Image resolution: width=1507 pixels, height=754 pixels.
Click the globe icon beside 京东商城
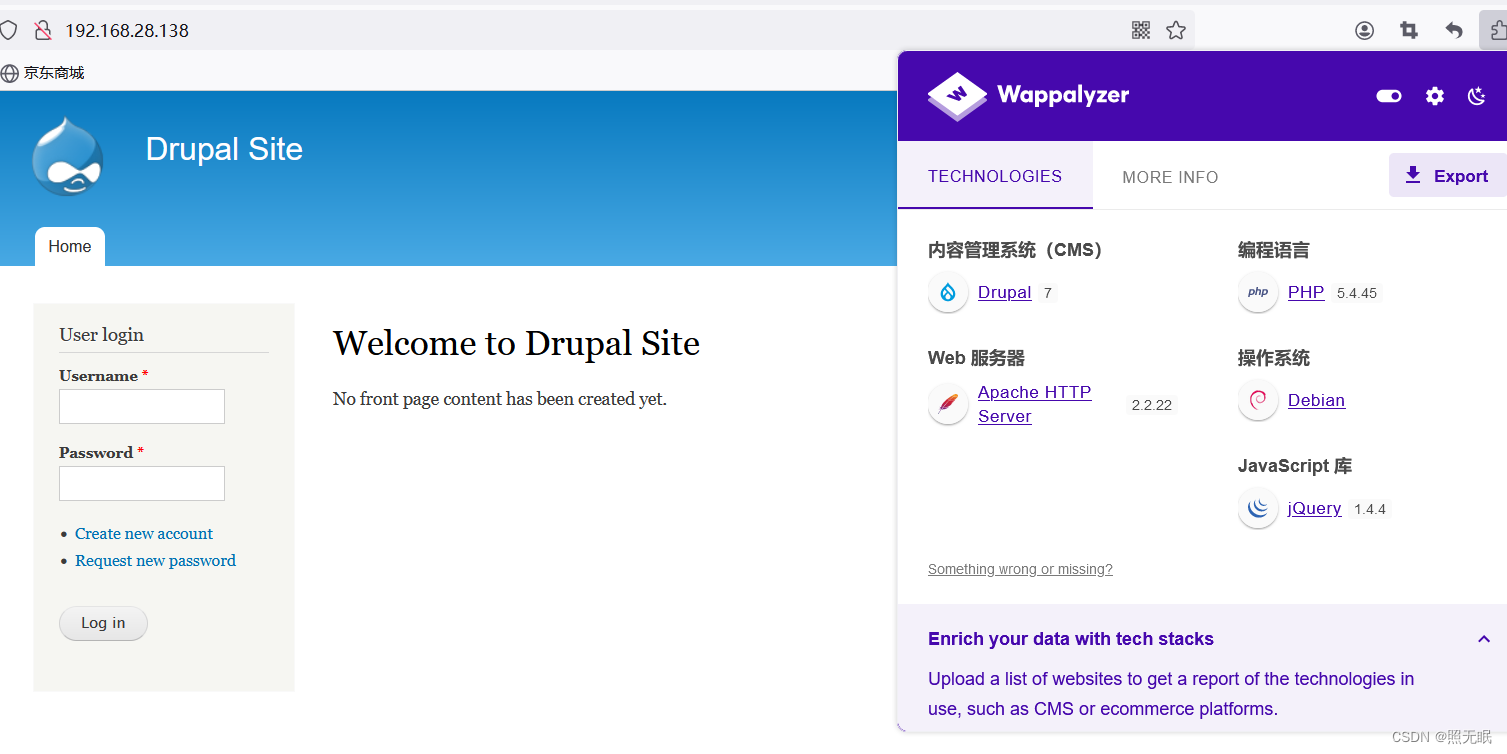pos(10,73)
